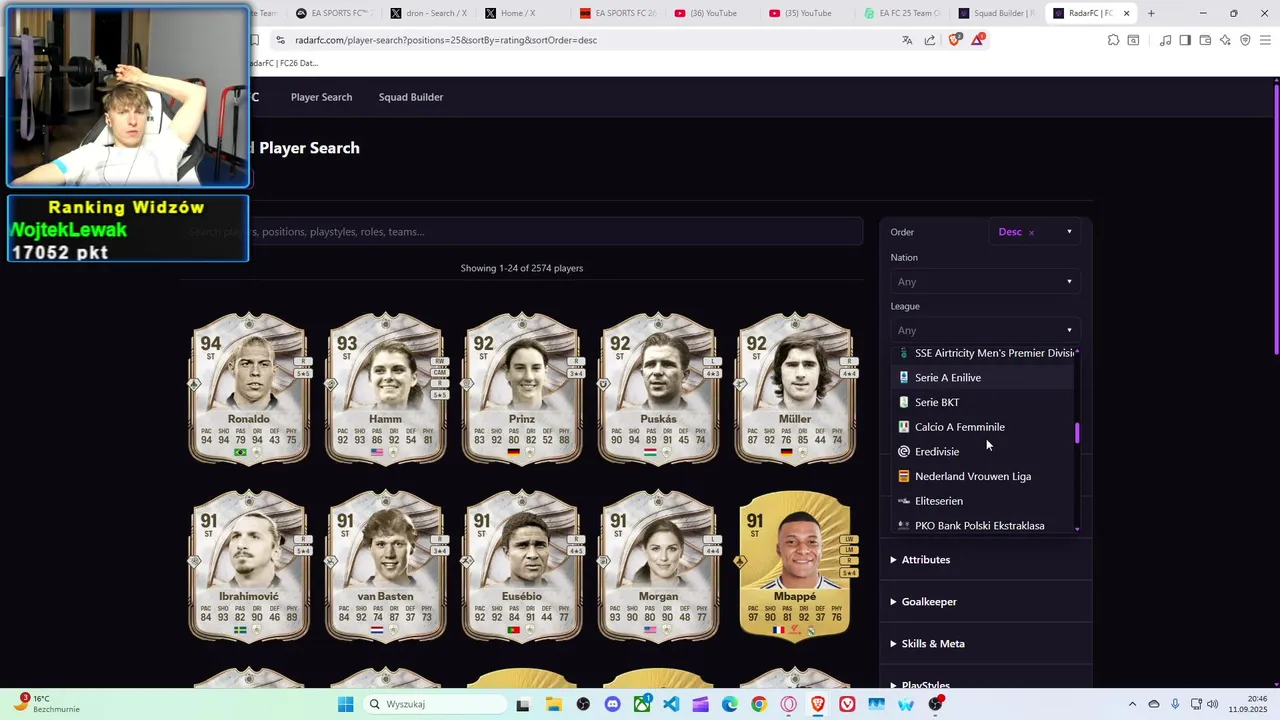The height and width of the screenshot is (720, 1280).
Task: Open van Basten 91 ST card
Action: (385, 565)
